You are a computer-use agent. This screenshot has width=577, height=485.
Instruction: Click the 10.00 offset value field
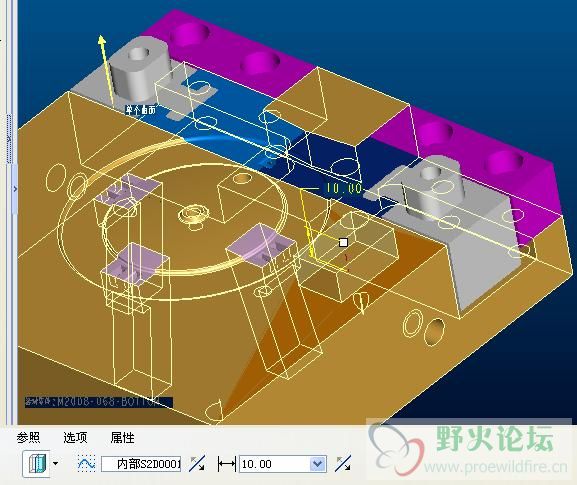274,464
